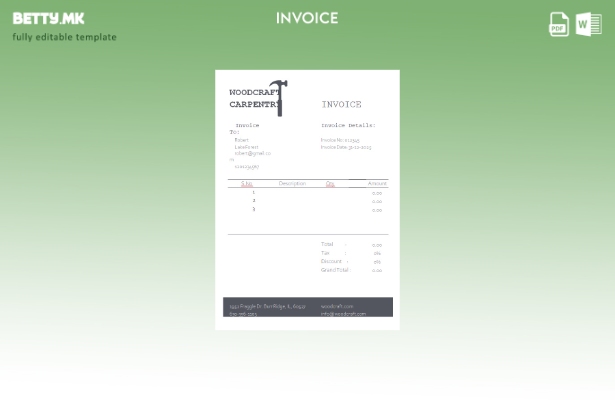
Task: Click the Qty column header
Action: click(x=330, y=184)
